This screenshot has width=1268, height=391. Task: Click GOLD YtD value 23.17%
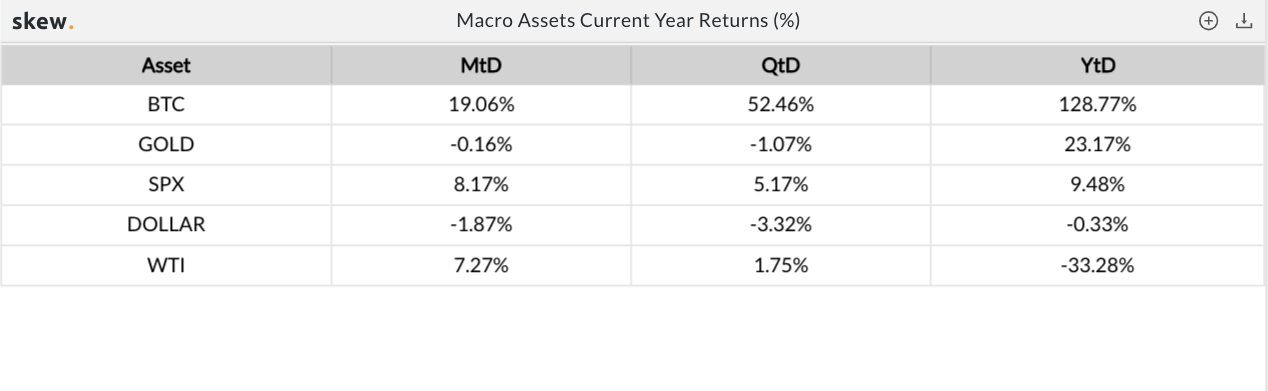click(1098, 145)
